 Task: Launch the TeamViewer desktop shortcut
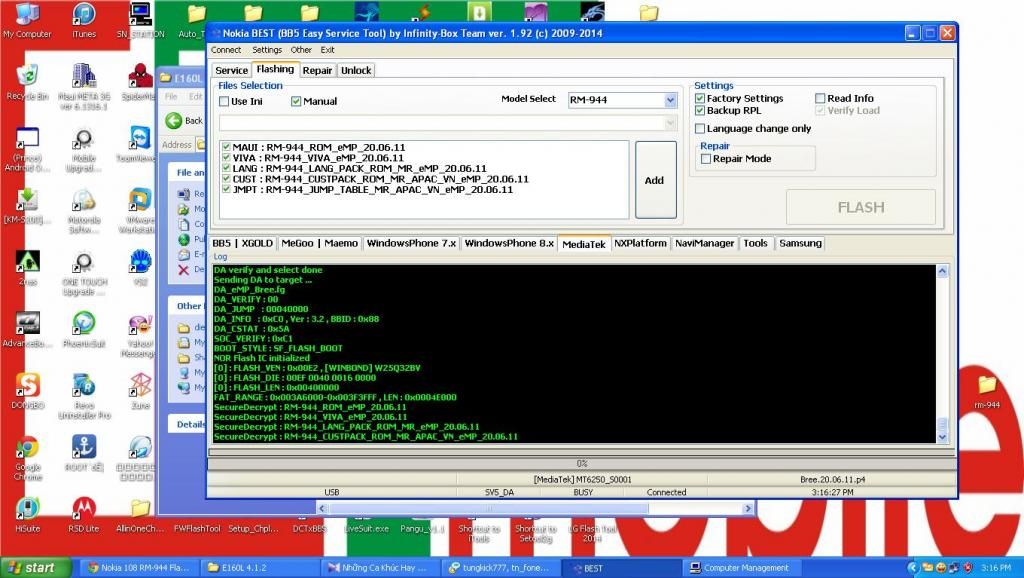click(139, 145)
